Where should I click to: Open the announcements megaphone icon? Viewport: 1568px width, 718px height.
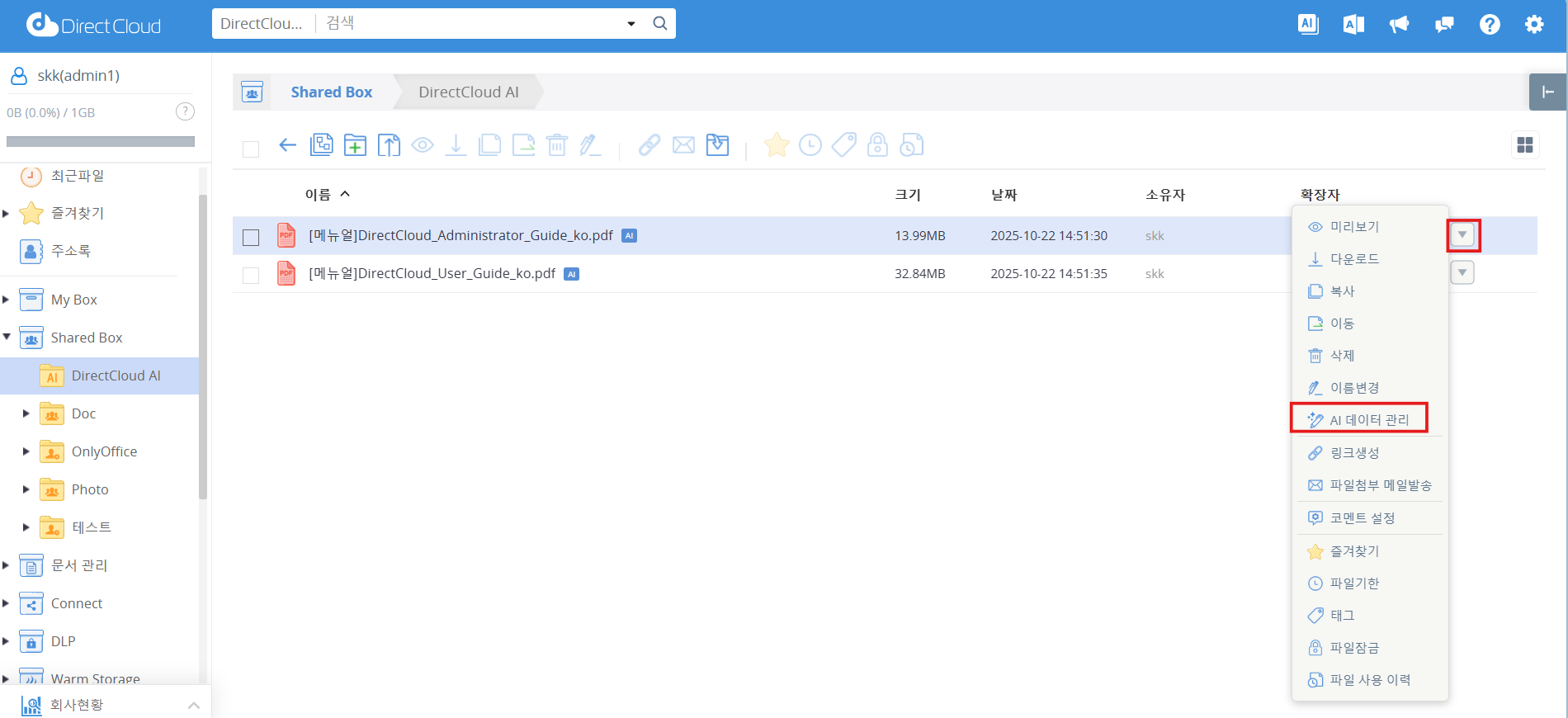(x=1399, y=25)
